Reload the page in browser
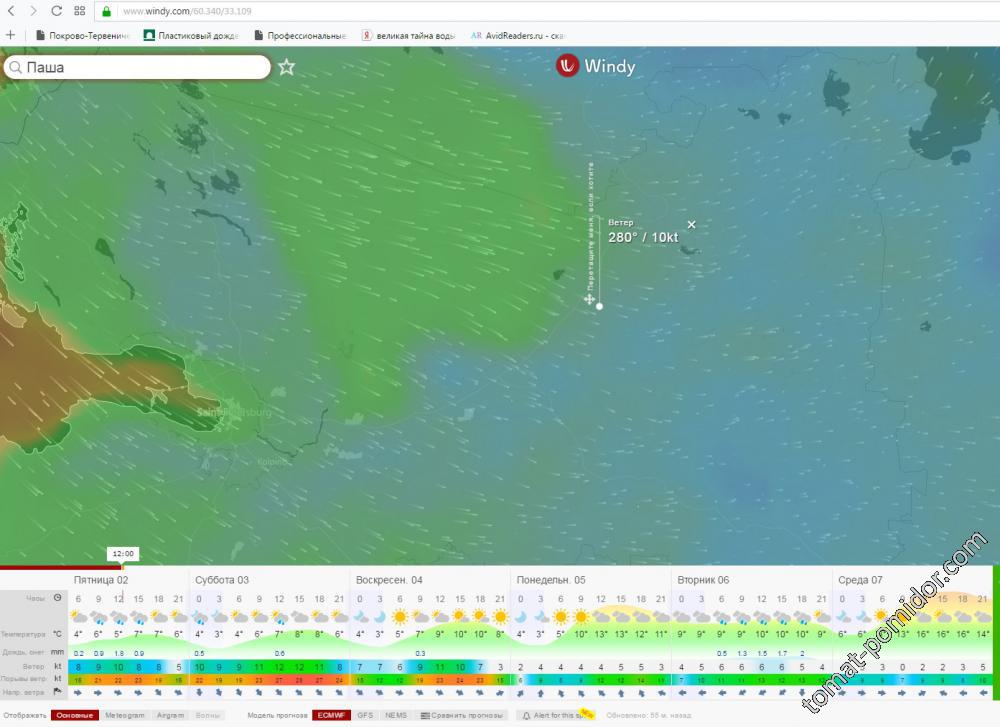The image size is (1000, 727). pos(56,11)
